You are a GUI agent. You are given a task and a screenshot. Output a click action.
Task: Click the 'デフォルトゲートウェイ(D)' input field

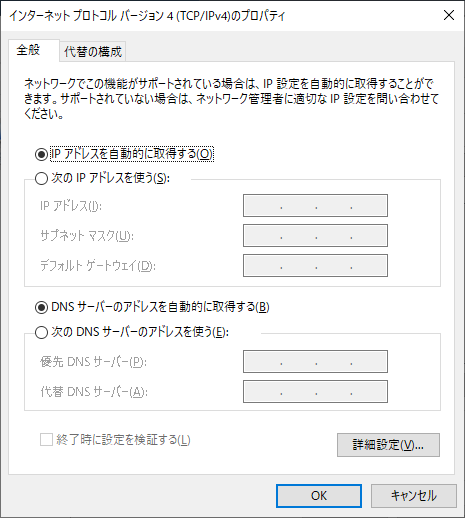pyautogui.click(x=315, y=266)
